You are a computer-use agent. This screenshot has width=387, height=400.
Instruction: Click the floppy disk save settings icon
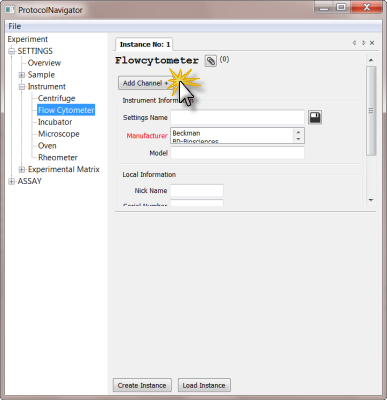point(315,117)
